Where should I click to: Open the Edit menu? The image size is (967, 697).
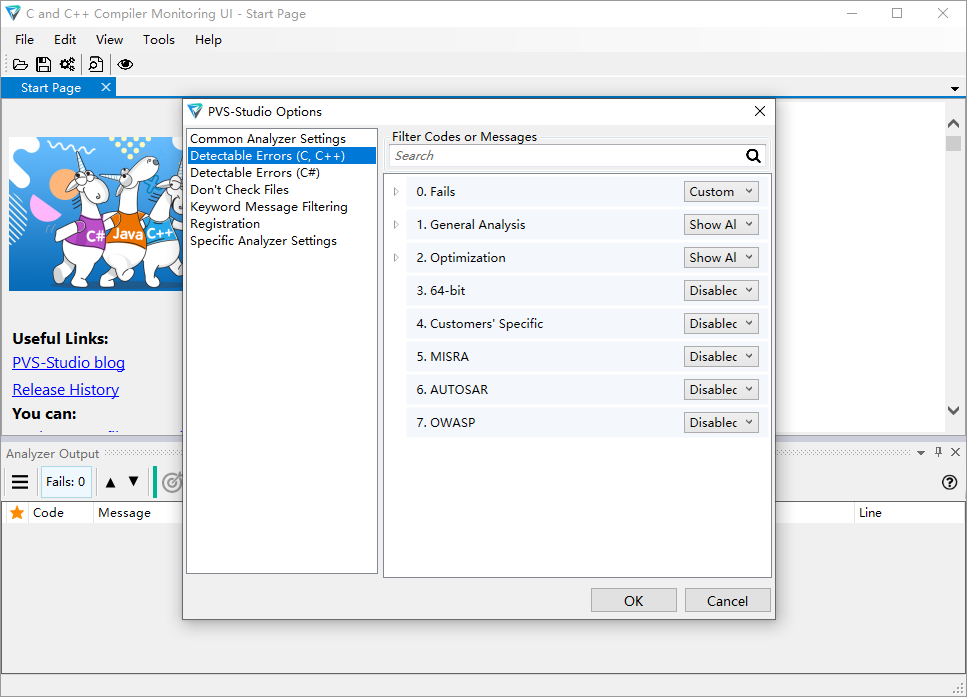[x=65, y=39]
